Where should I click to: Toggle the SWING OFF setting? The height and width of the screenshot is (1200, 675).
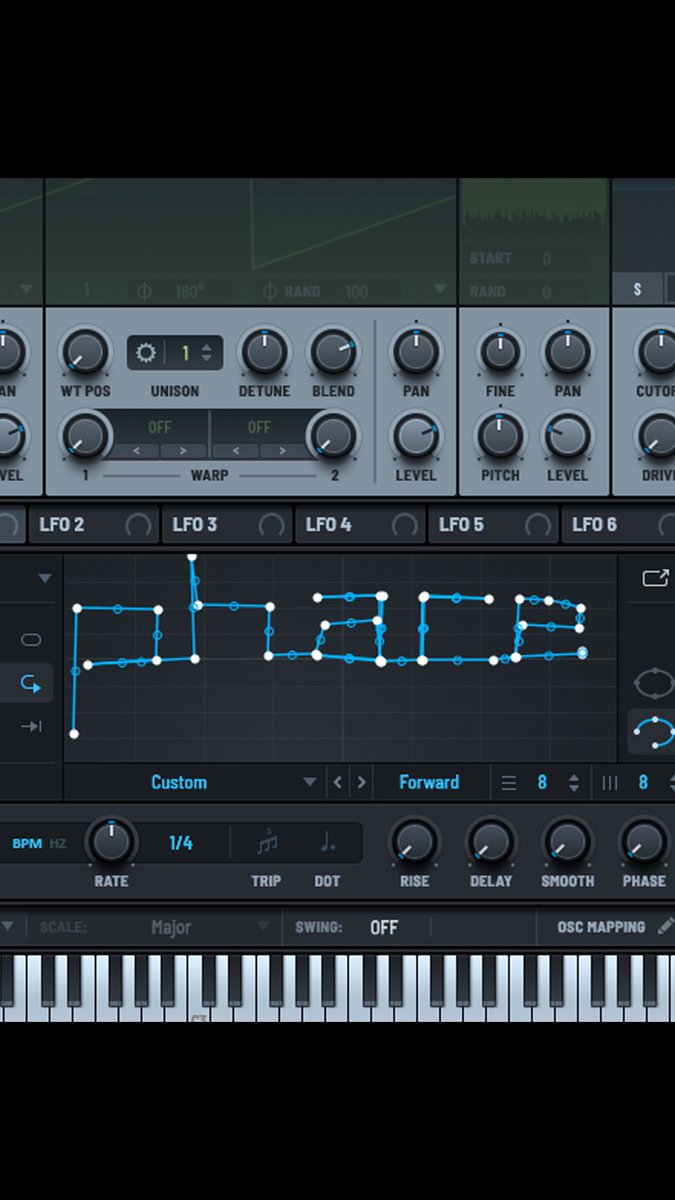(x=384, y=927)
